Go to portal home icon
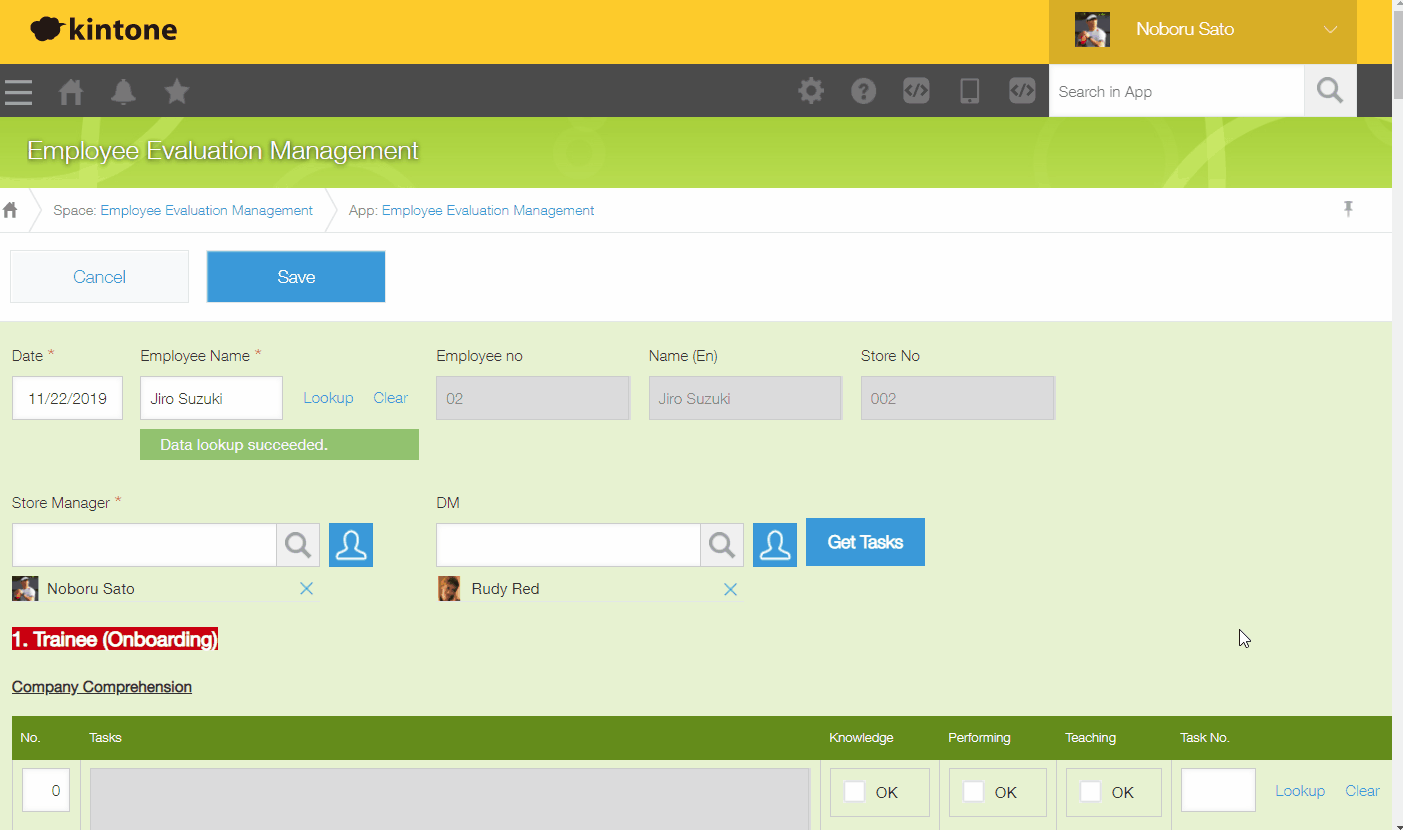 [71, 92]
